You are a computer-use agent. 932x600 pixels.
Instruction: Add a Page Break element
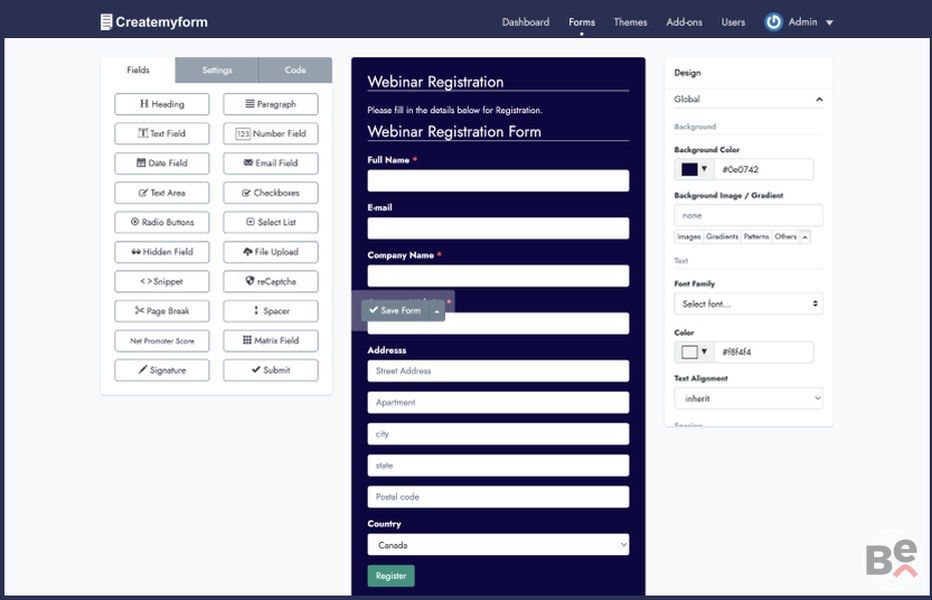[162, 311]
